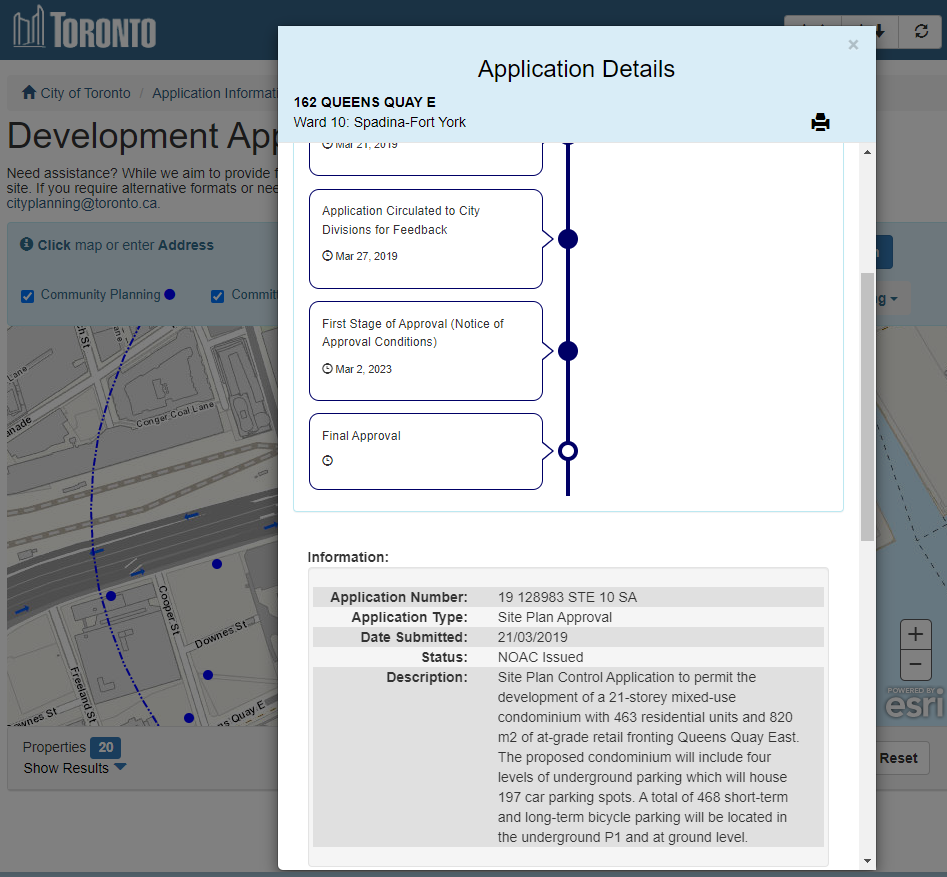The image size is (947, 877).
Task: Toggle the Community Planning checkbox
Action: point(28,296)
